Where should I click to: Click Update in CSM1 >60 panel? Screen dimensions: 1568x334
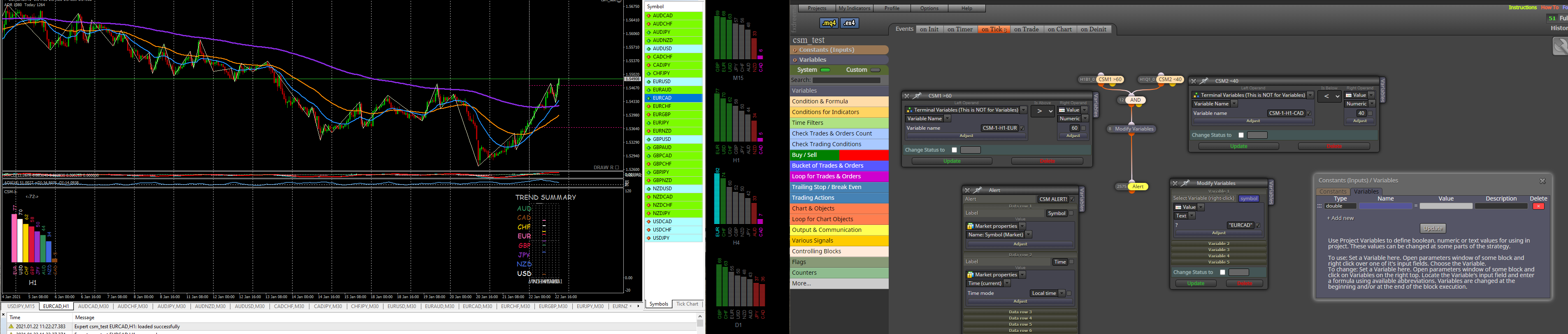(x=952, y=161)
